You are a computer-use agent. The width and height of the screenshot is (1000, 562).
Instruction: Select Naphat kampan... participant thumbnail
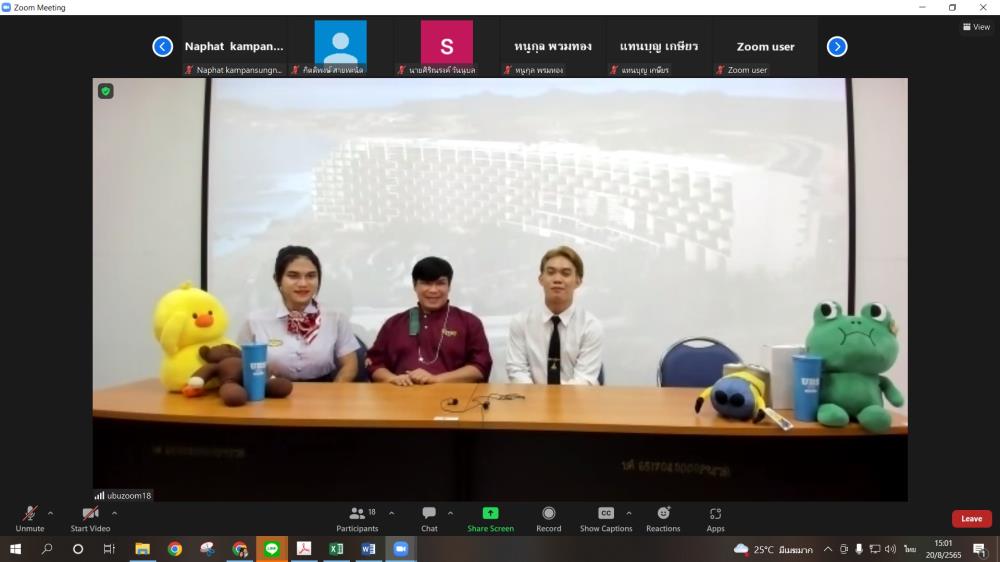point(234,47)
